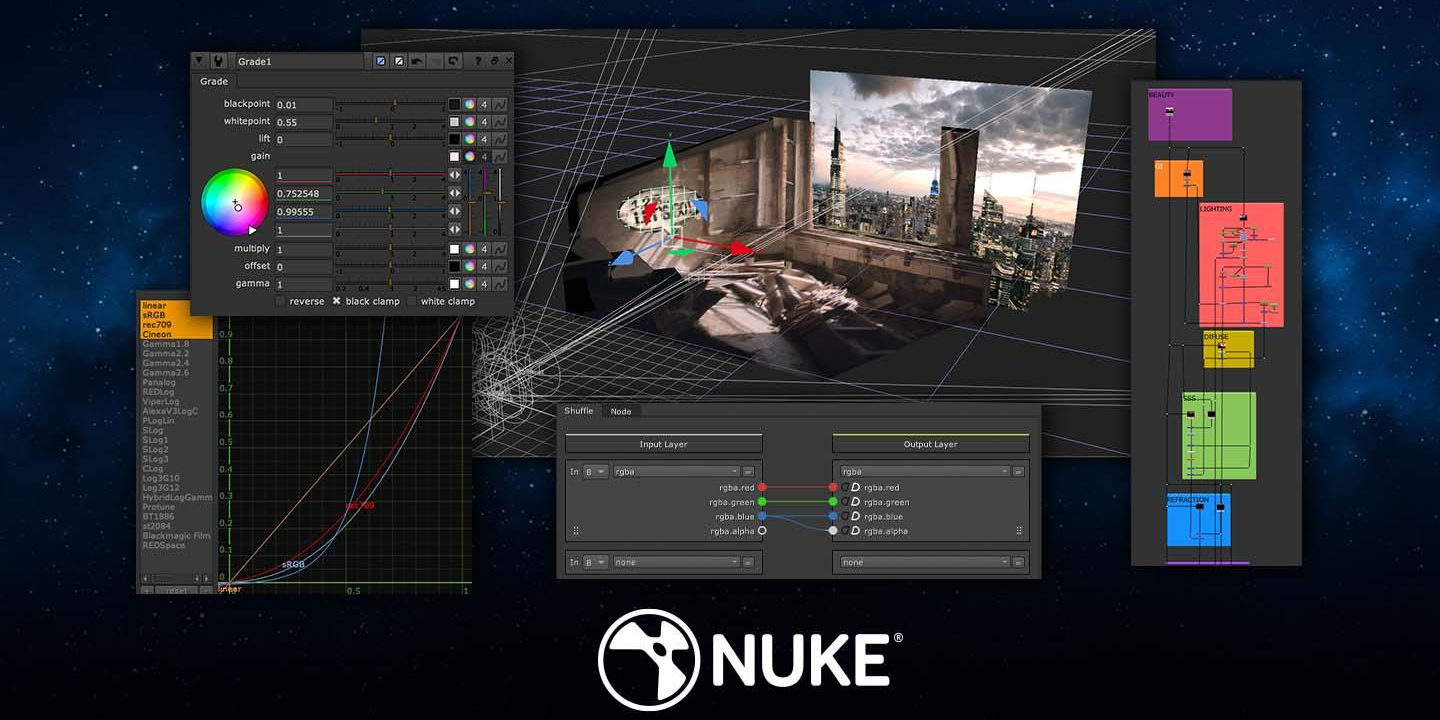
Task: Enable the reverse checkbox
Action: coord(280,300)
